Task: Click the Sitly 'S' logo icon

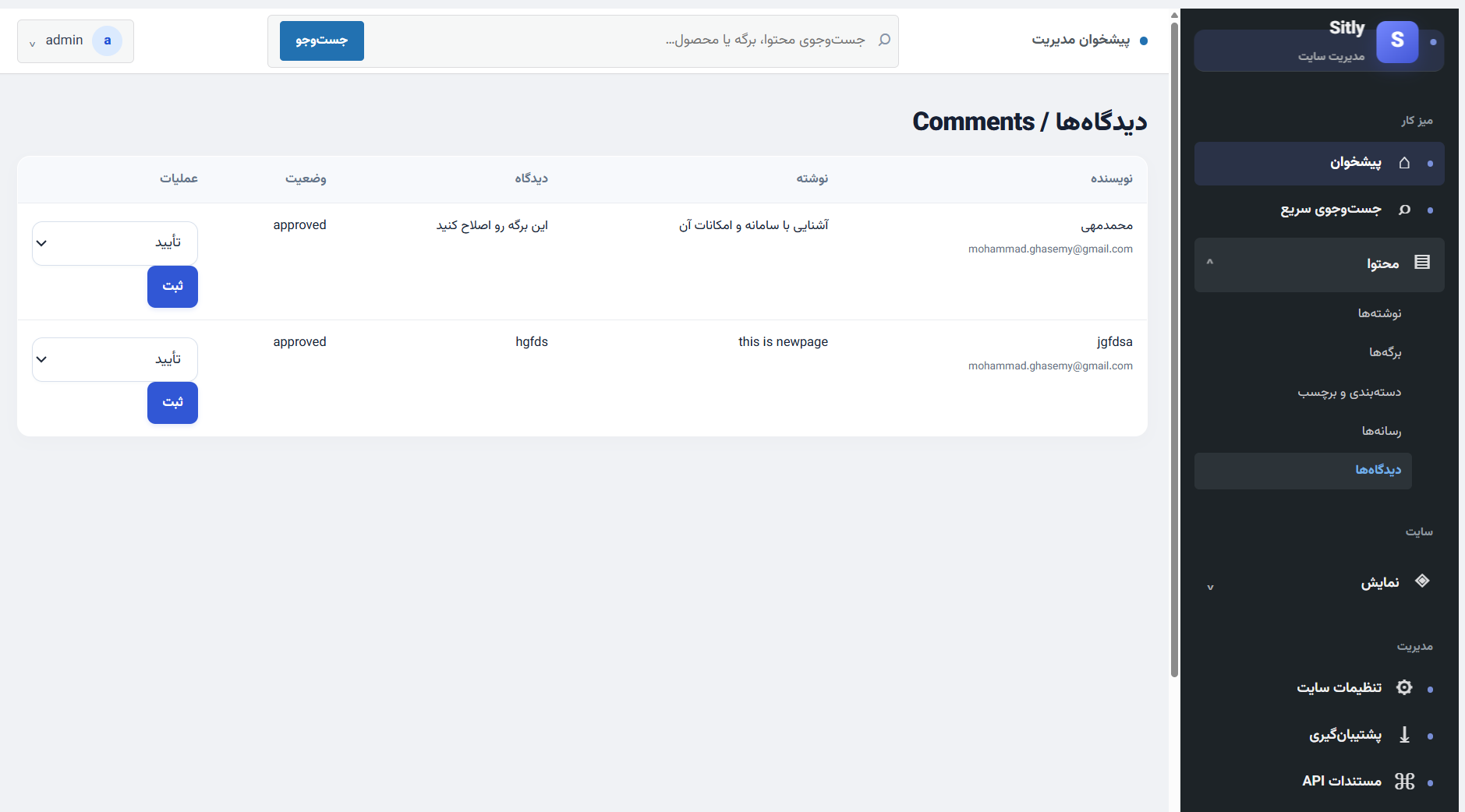Action: pos(1397,41)
